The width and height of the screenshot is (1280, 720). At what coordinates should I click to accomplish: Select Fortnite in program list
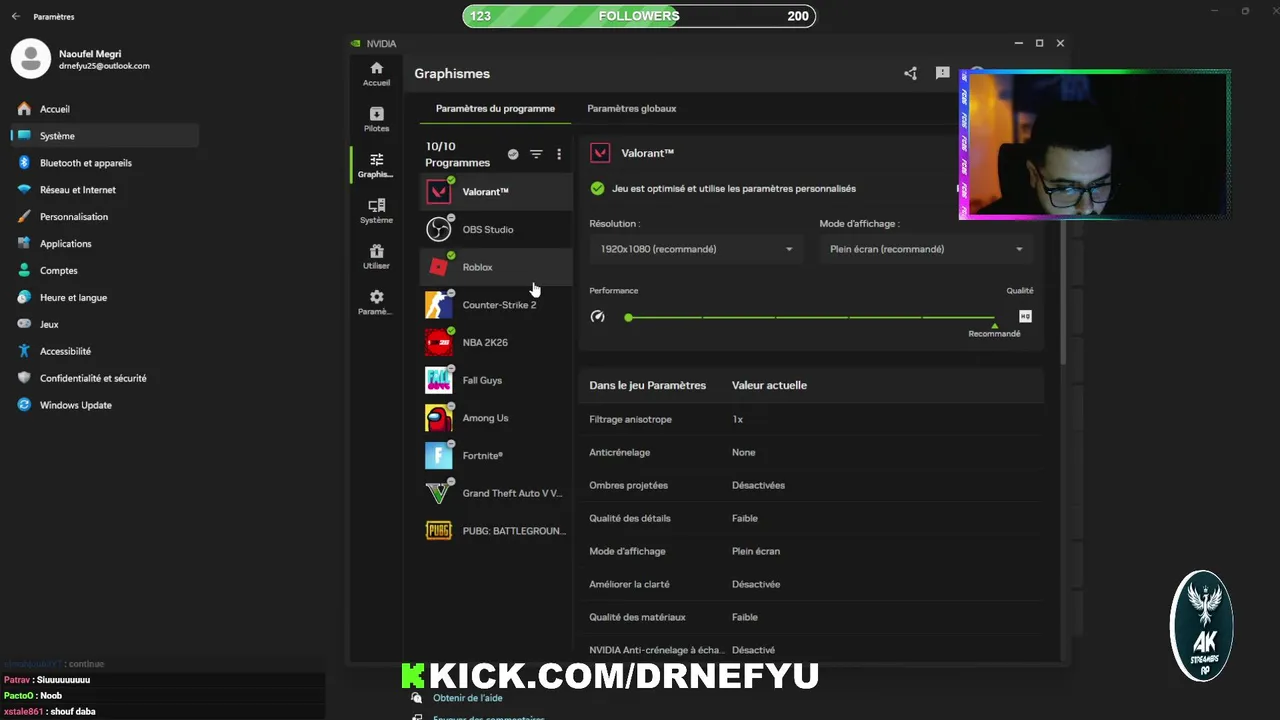(496, 455)
